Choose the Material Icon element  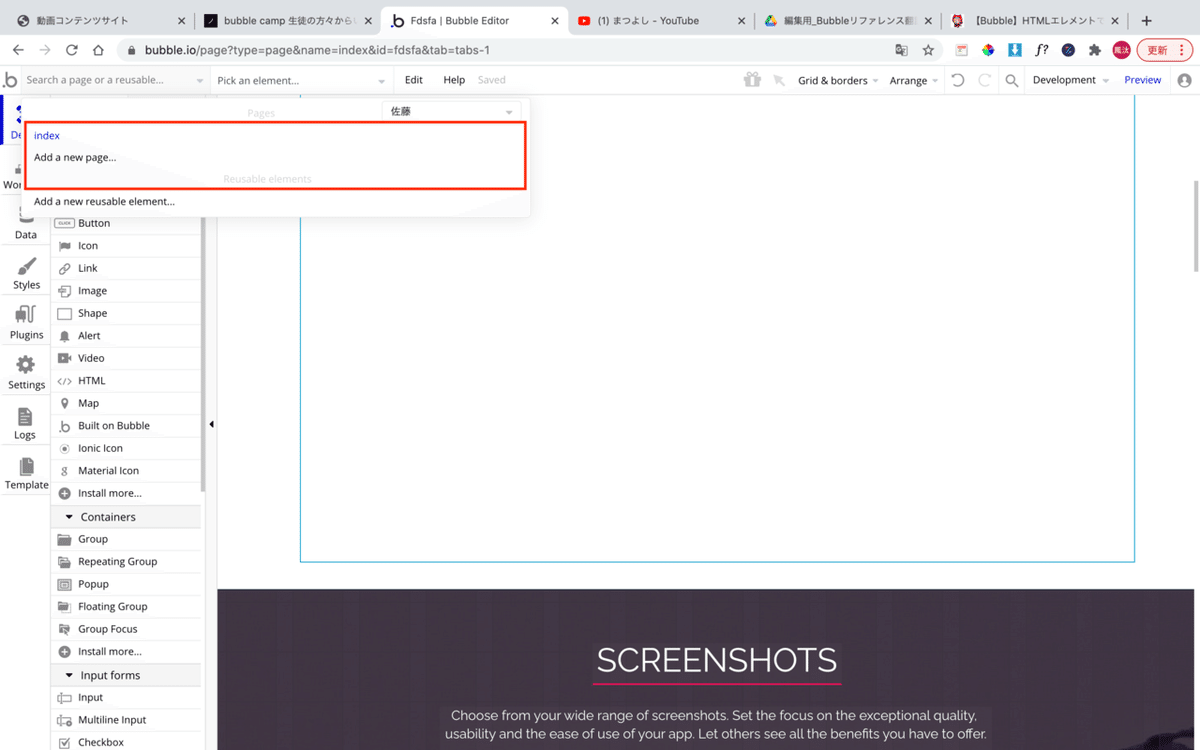126,471
